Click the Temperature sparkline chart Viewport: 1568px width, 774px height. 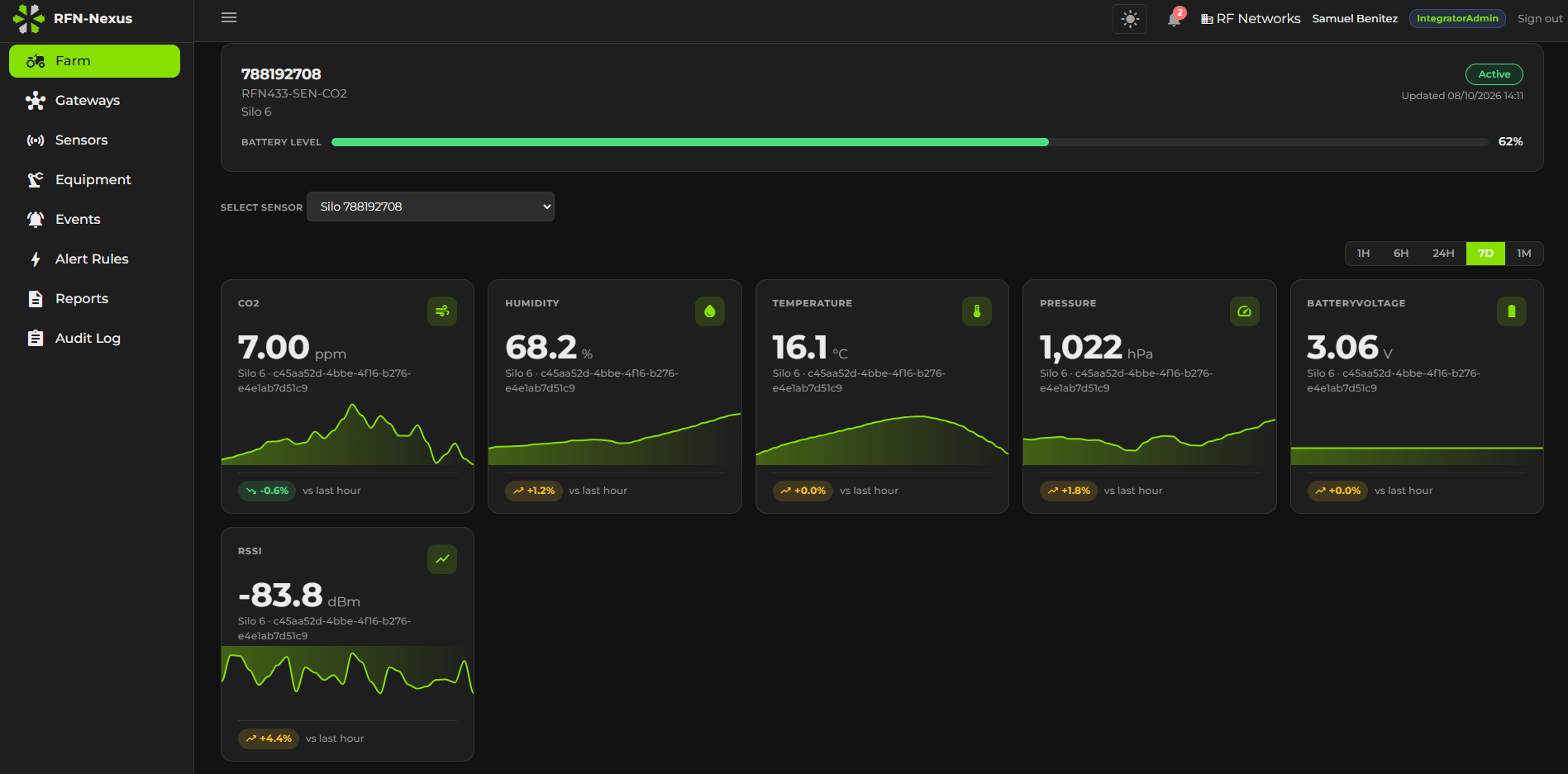tap(882, 439)
